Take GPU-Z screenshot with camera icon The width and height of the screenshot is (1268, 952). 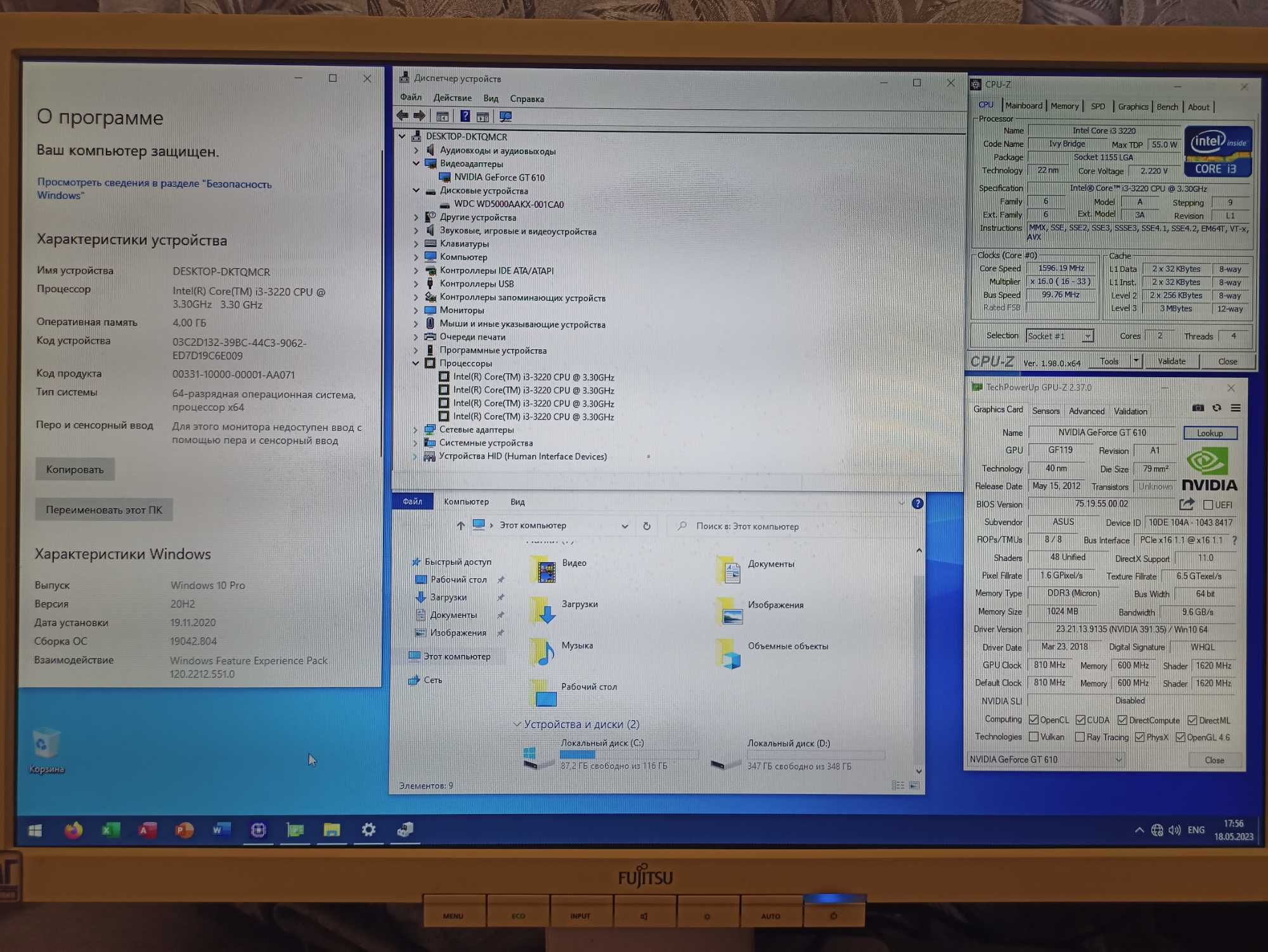[x=1198, y=408]
